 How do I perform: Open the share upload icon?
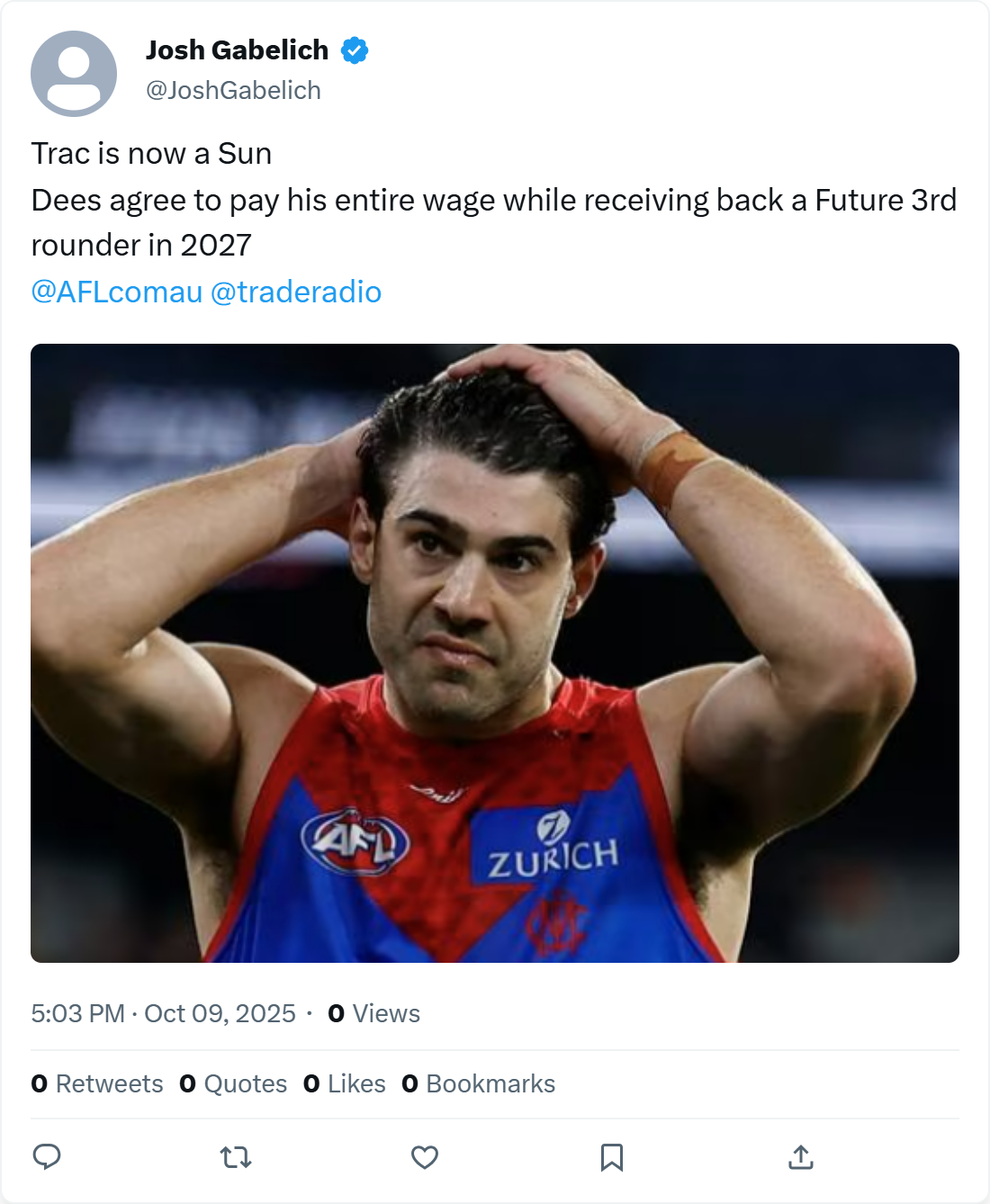(x=801, y=1156)
